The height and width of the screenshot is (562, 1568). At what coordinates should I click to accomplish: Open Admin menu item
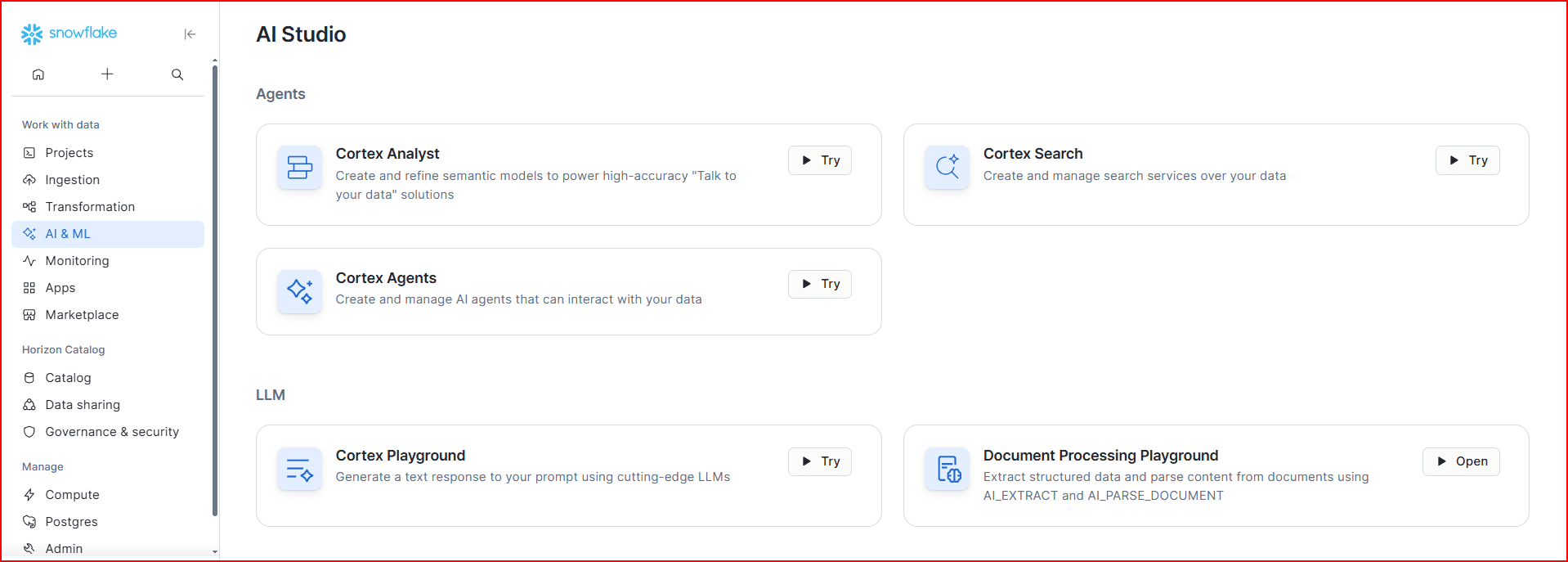(108, 549)
